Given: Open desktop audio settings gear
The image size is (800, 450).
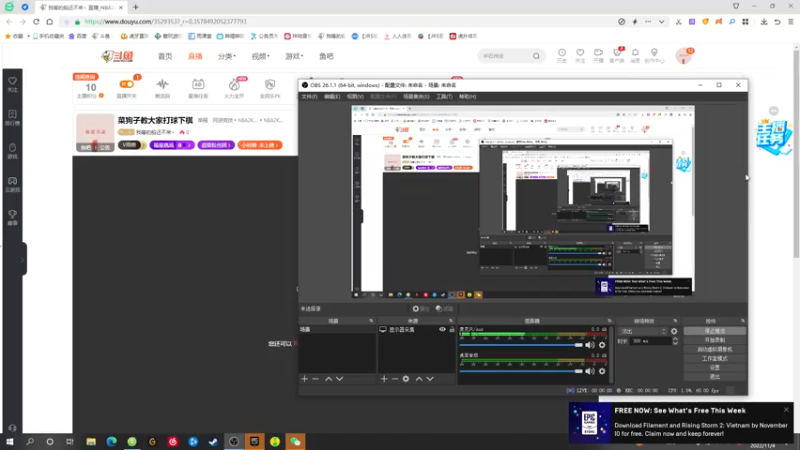Looking at the screenshot, I should pos(602,371).
